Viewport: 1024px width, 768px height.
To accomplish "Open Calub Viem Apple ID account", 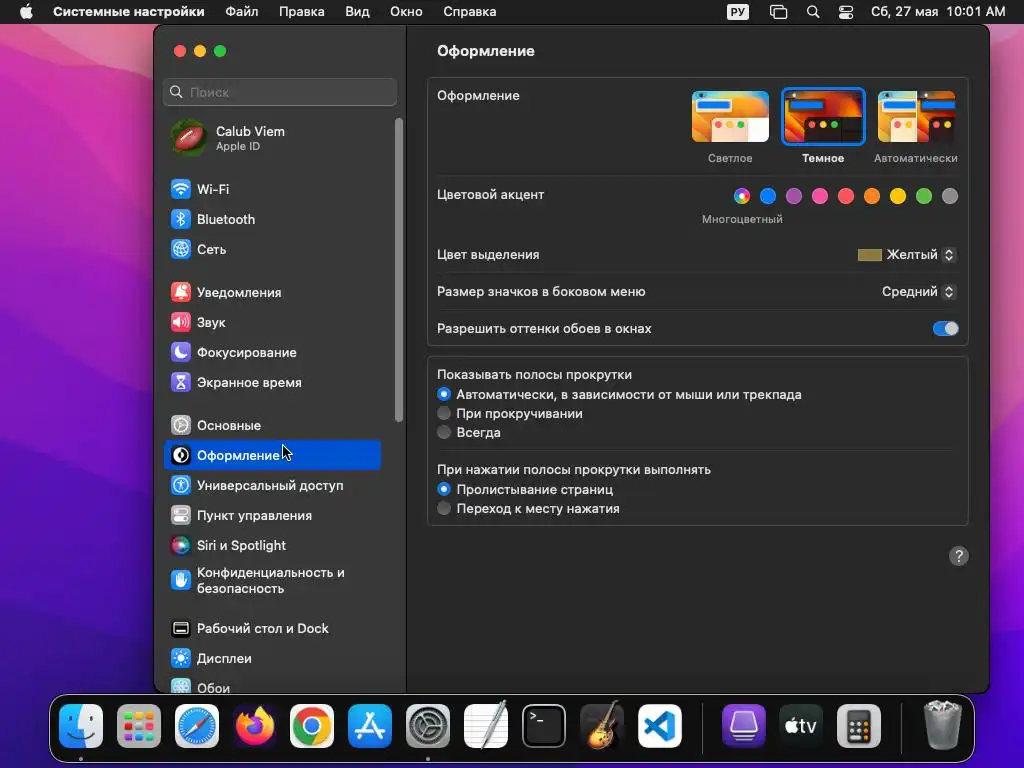I will click(272, 138).
